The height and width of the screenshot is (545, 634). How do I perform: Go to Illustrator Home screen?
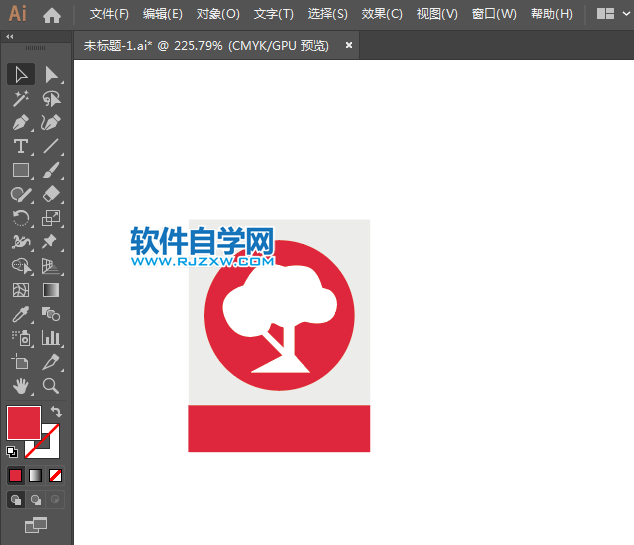(52, 15)
